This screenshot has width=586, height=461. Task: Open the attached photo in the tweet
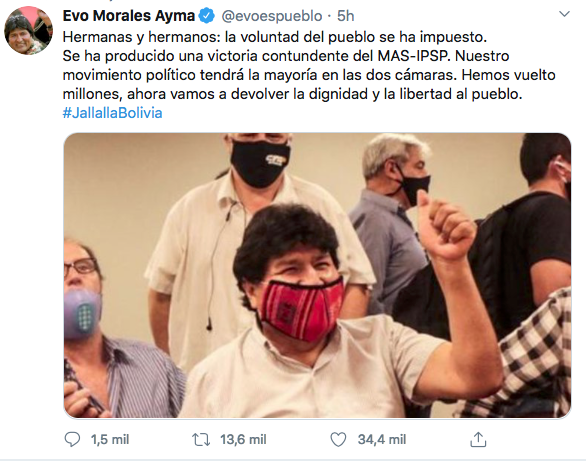tap(317, 275)
